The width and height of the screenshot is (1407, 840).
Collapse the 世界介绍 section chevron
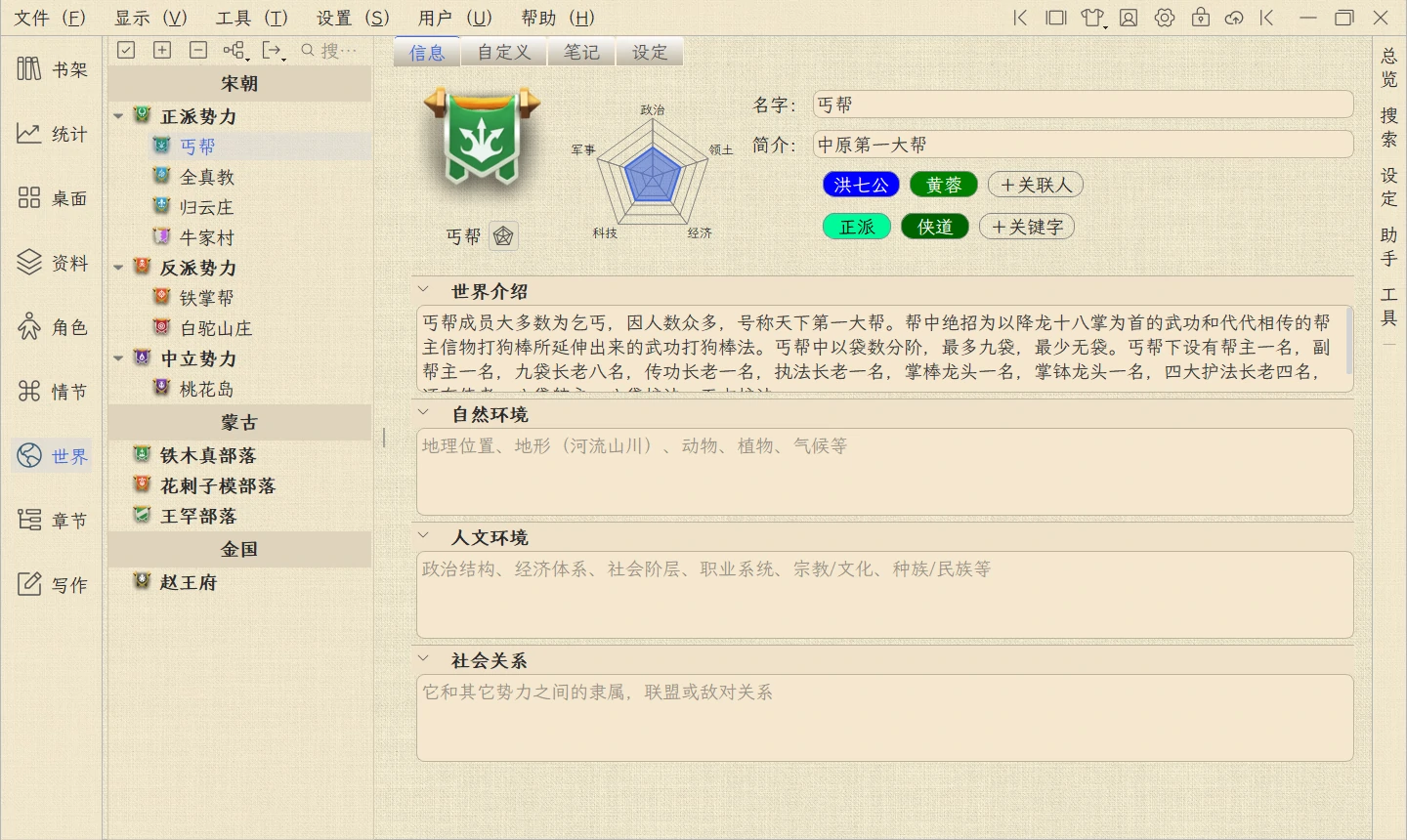click(x=424, y=290)
